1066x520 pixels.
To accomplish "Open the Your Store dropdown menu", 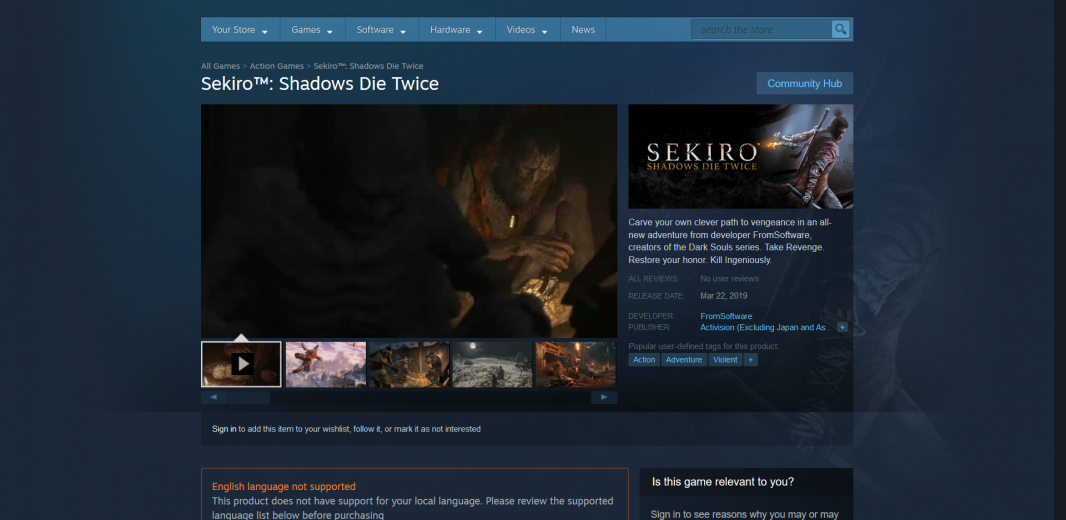I will pos(240,30).
